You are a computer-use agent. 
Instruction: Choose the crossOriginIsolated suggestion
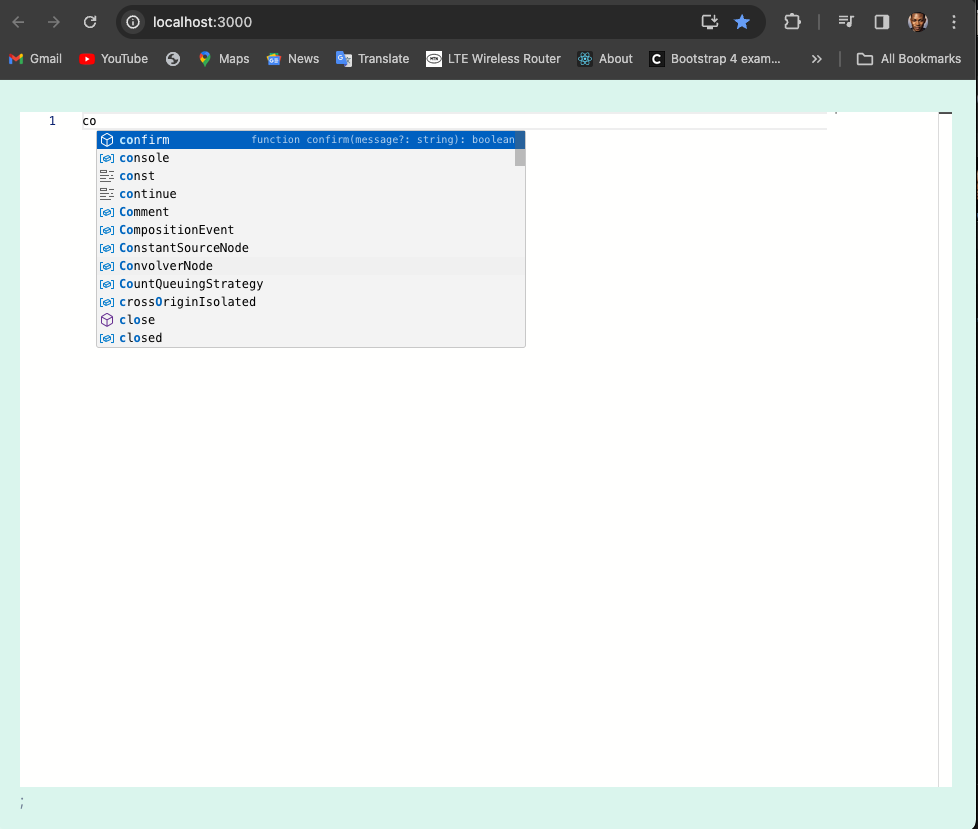pyautogui.click(x=187, y=302)
